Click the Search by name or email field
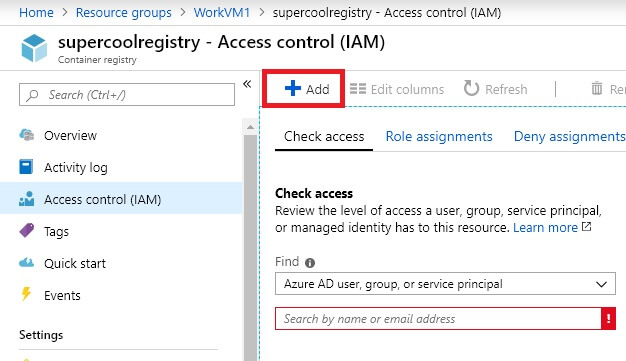The height and width of the screenshot is (361, 626). coord(438,319)
